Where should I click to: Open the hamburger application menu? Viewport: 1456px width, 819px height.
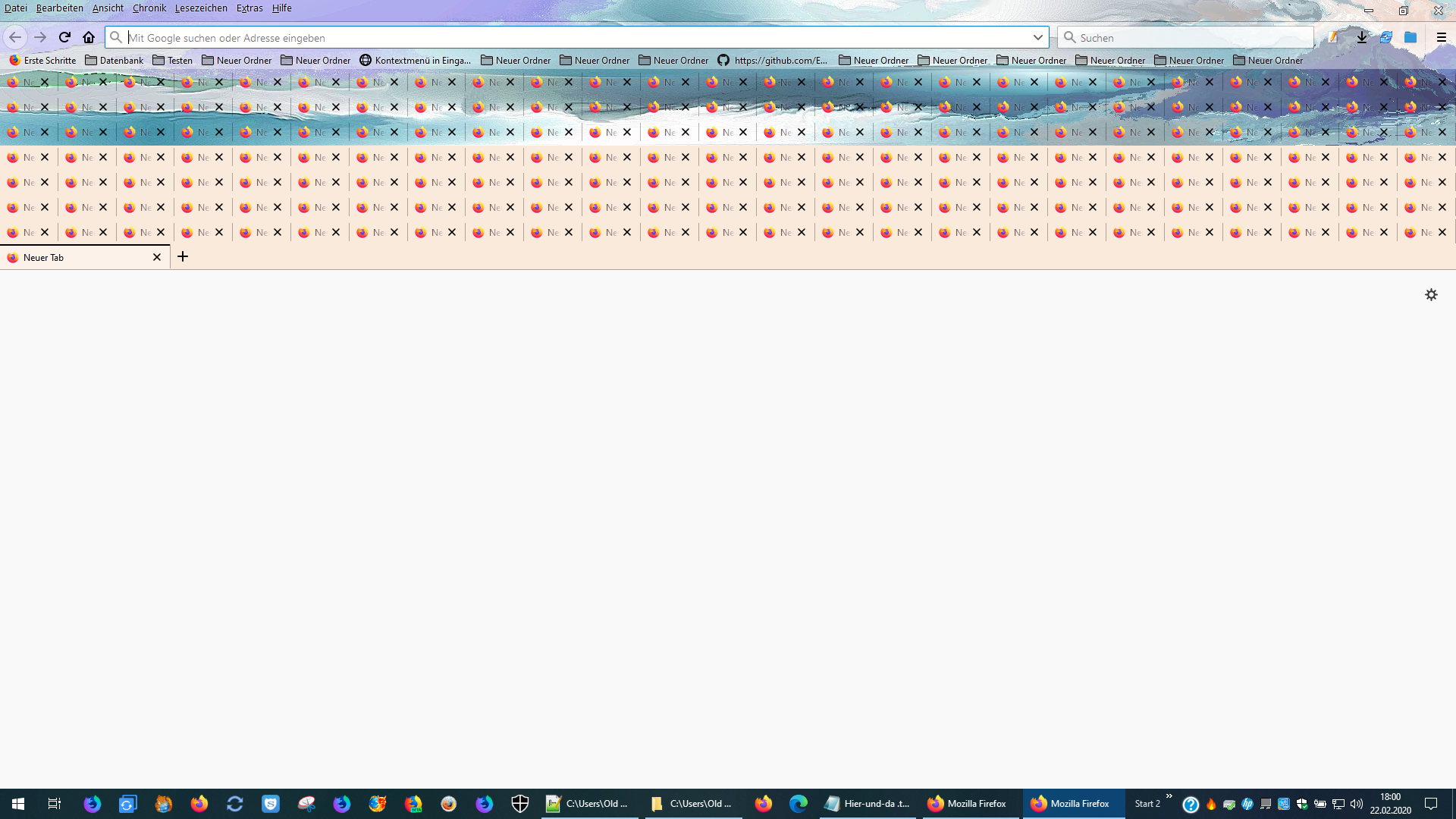click(1441, 37)
